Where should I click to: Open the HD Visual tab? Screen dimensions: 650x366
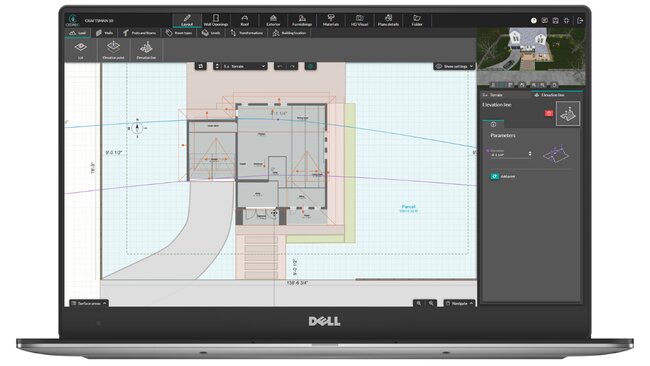(359, 20)
